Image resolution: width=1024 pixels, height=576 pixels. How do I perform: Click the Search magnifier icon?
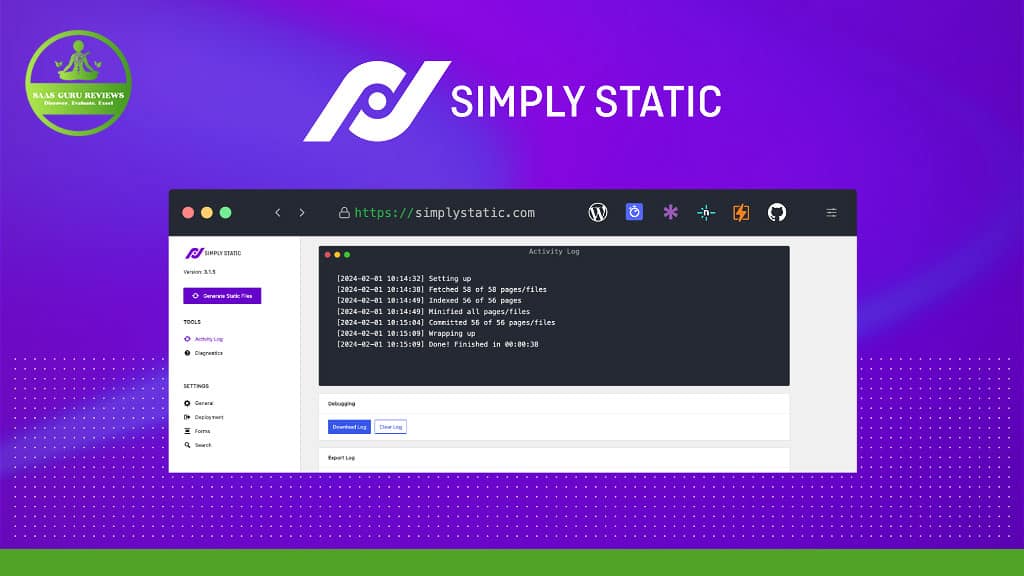click(x=187, y=445)
